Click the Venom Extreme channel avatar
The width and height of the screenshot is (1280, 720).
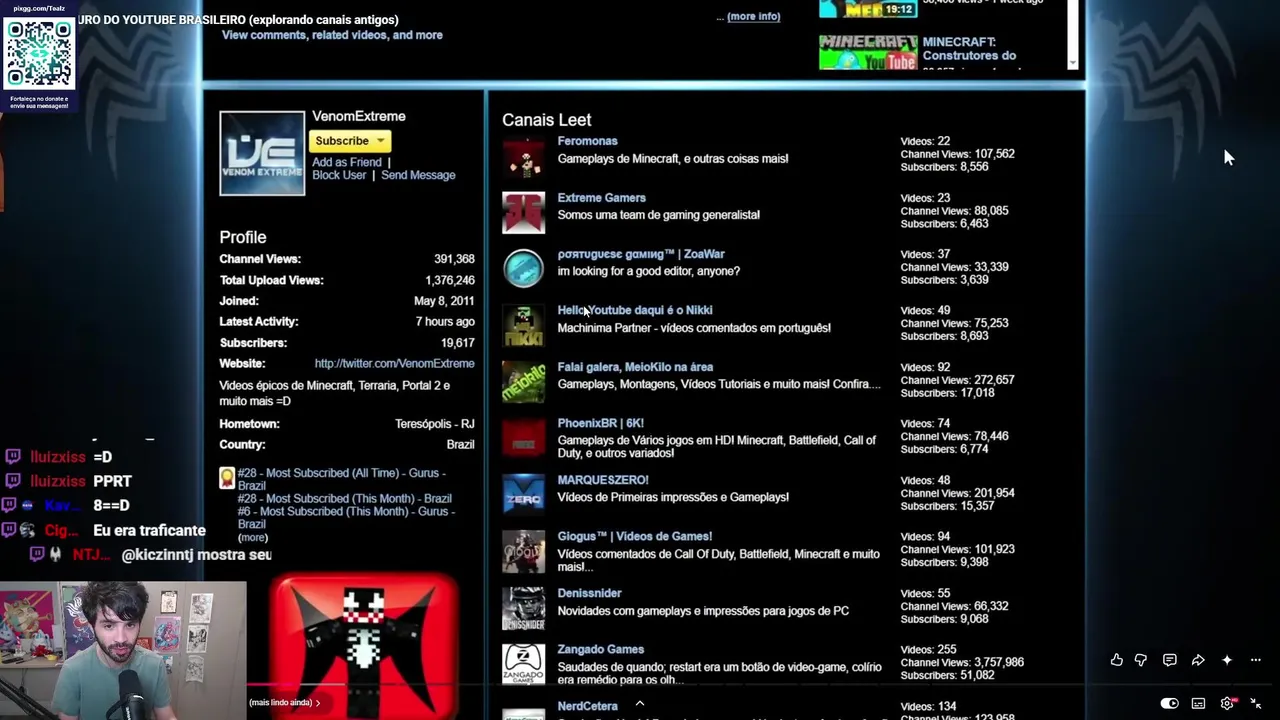click(262, 153)
